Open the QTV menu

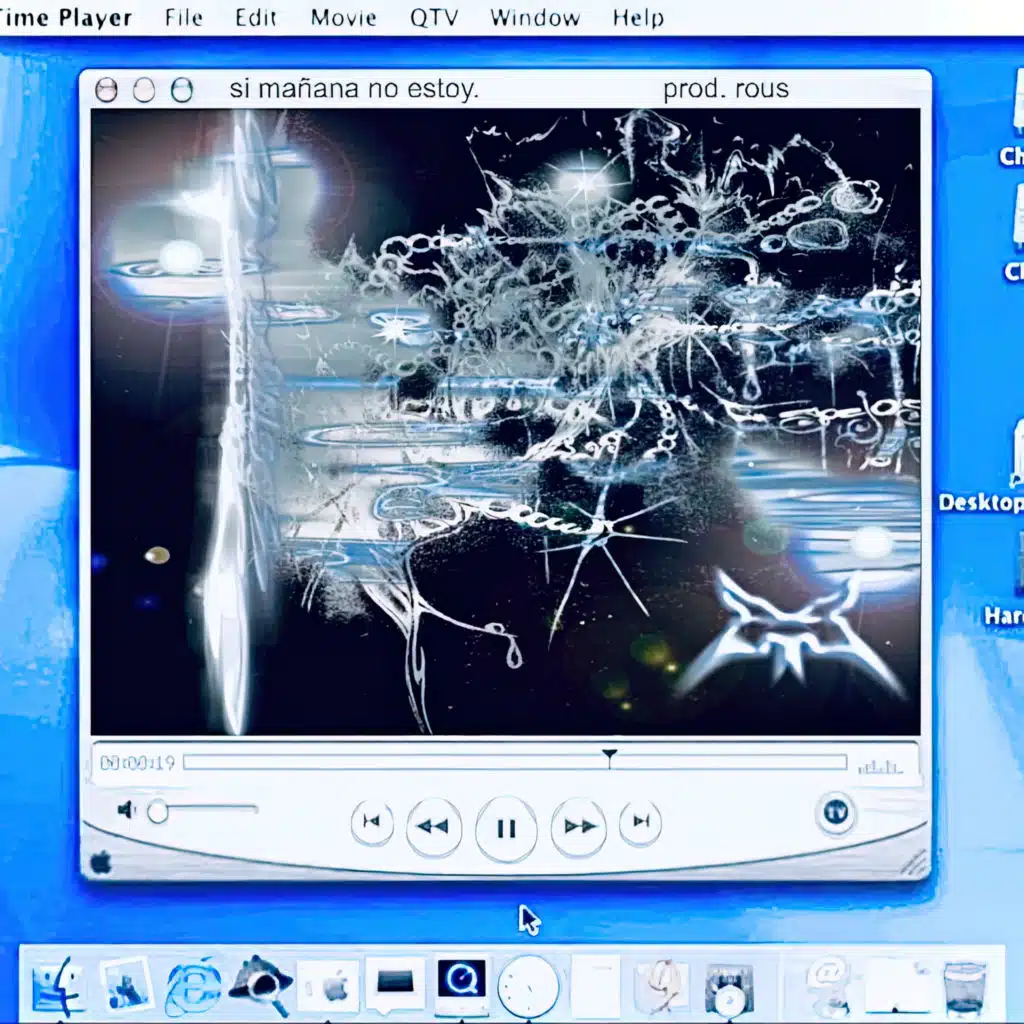(434, 17)
